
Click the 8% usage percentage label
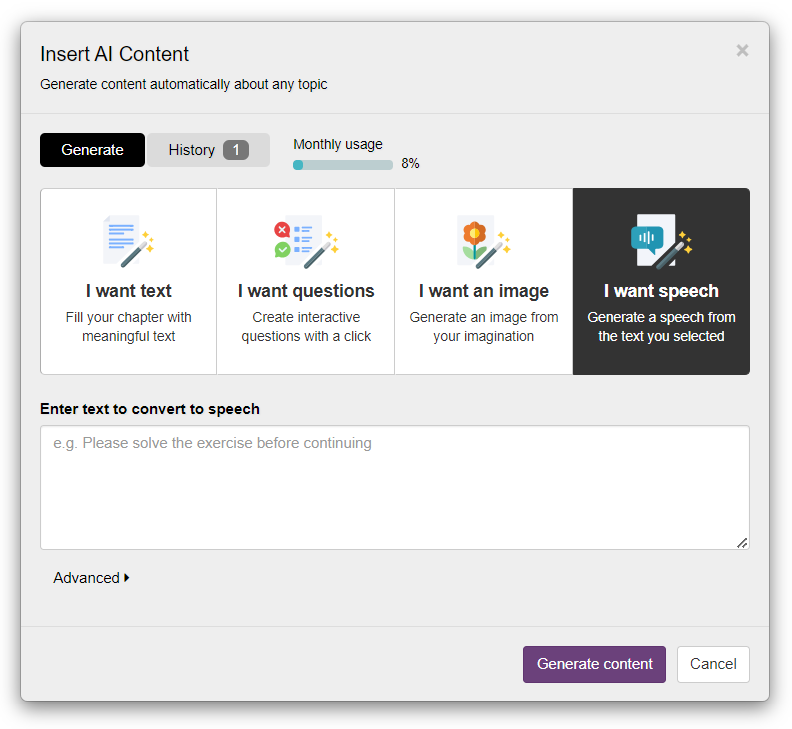pyautogui.click(x=410, y=164)
